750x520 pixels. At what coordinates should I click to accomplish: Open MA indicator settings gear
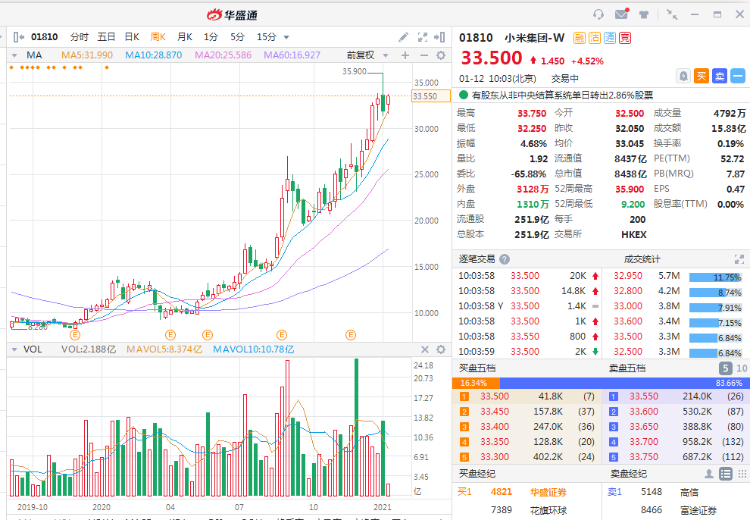[441, 55]
